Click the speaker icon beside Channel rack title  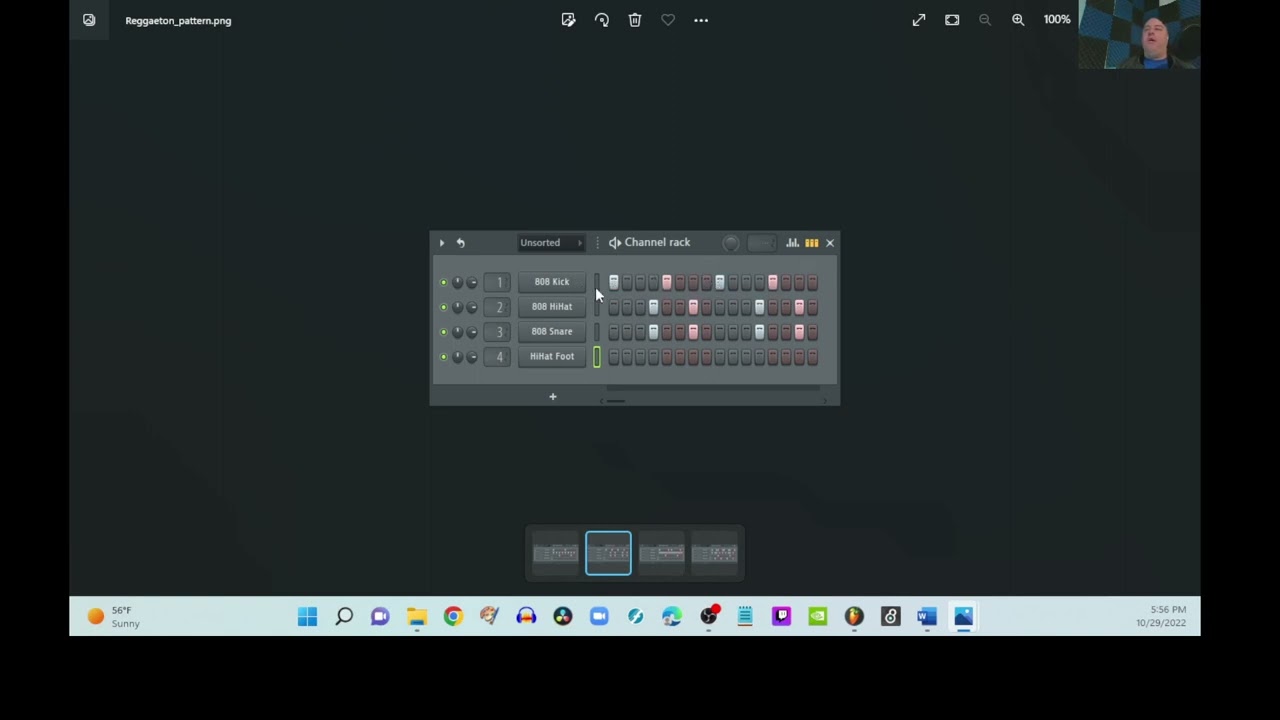(615, 243)
